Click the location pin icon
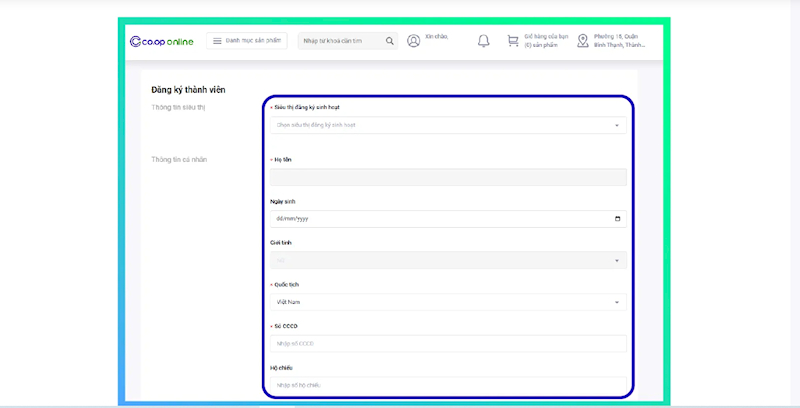Screen dimensions: 800x408 click(583, 41)
